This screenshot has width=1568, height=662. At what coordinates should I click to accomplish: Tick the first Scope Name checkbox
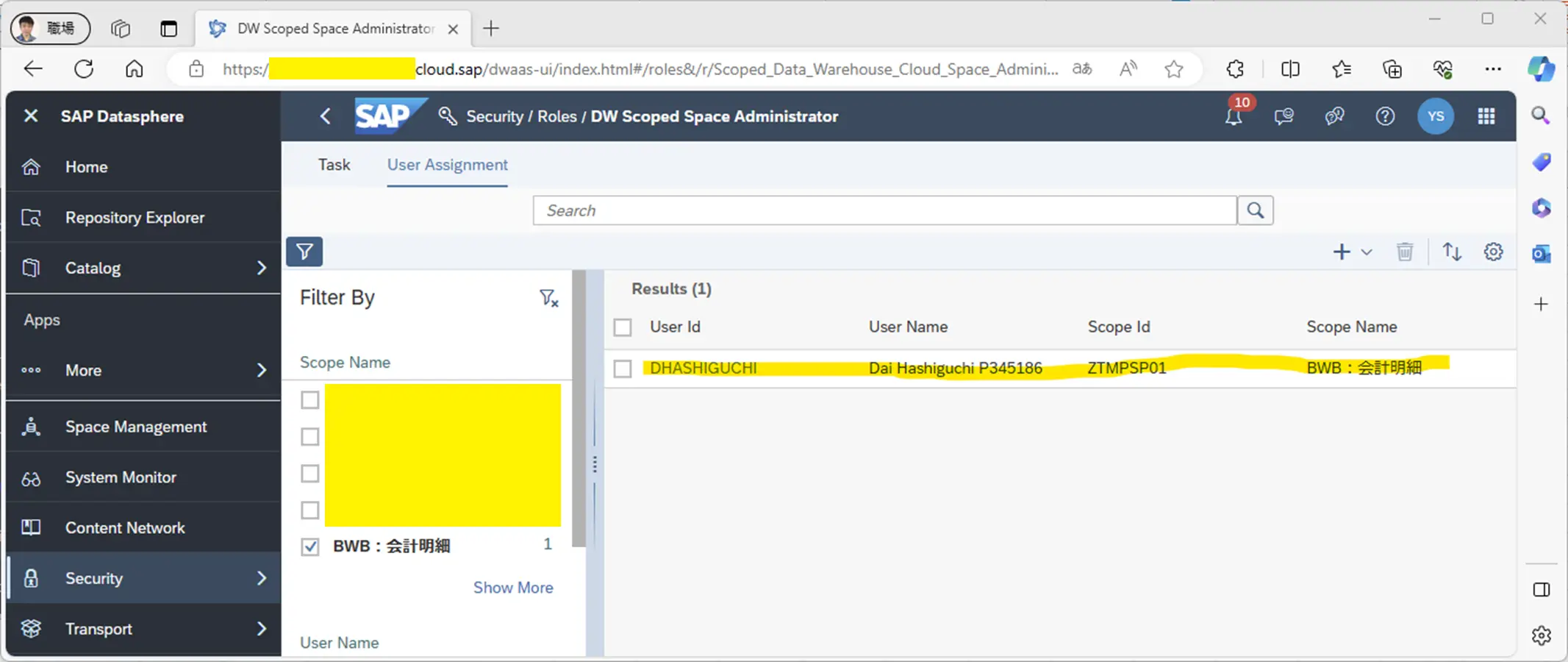(310, 400)
